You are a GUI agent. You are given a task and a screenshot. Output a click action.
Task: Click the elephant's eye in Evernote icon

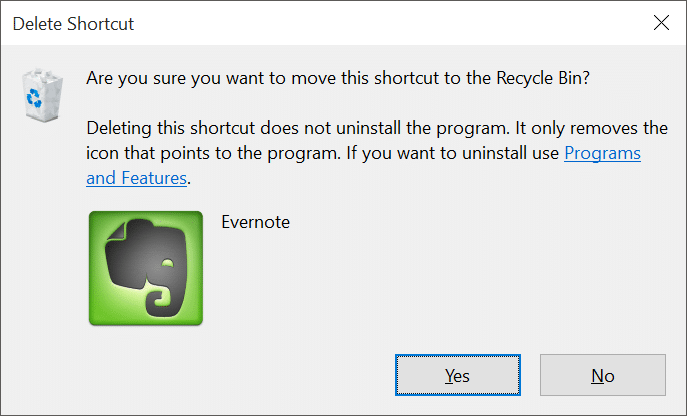pyautogui.click(x=167, y=263)
